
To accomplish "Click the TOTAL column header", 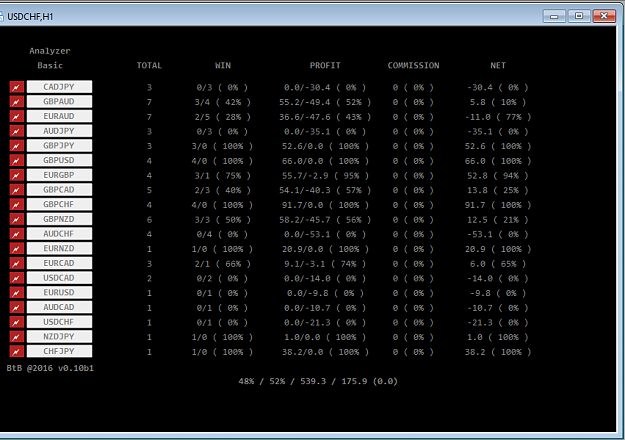I will 149,65.
